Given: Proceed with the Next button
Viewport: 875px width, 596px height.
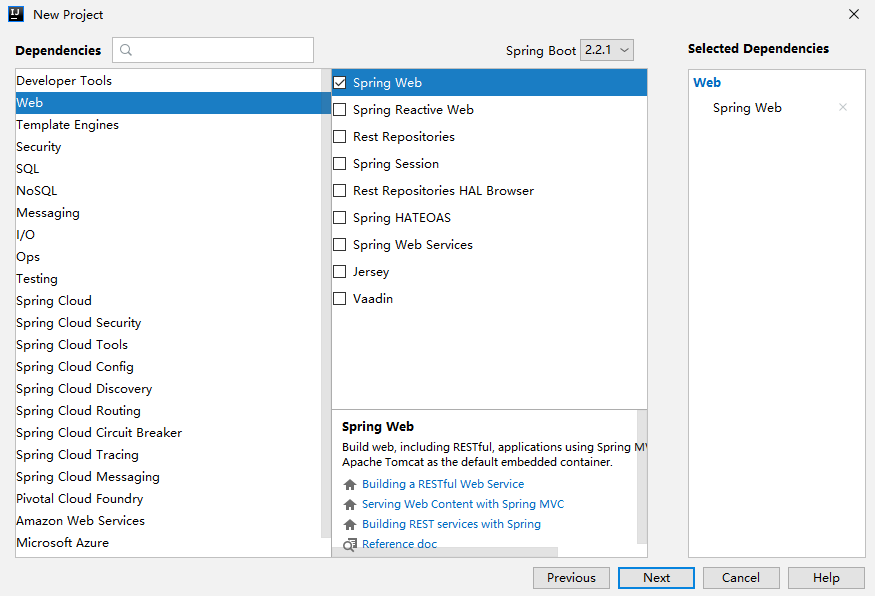Looking at the screenshot, I should tap(656, 578).
